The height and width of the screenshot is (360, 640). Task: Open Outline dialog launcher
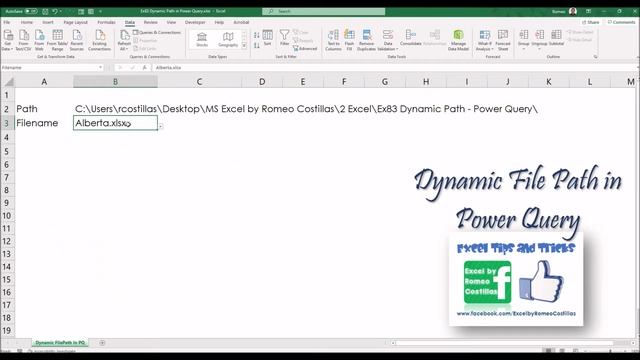(x=596, y=57)
